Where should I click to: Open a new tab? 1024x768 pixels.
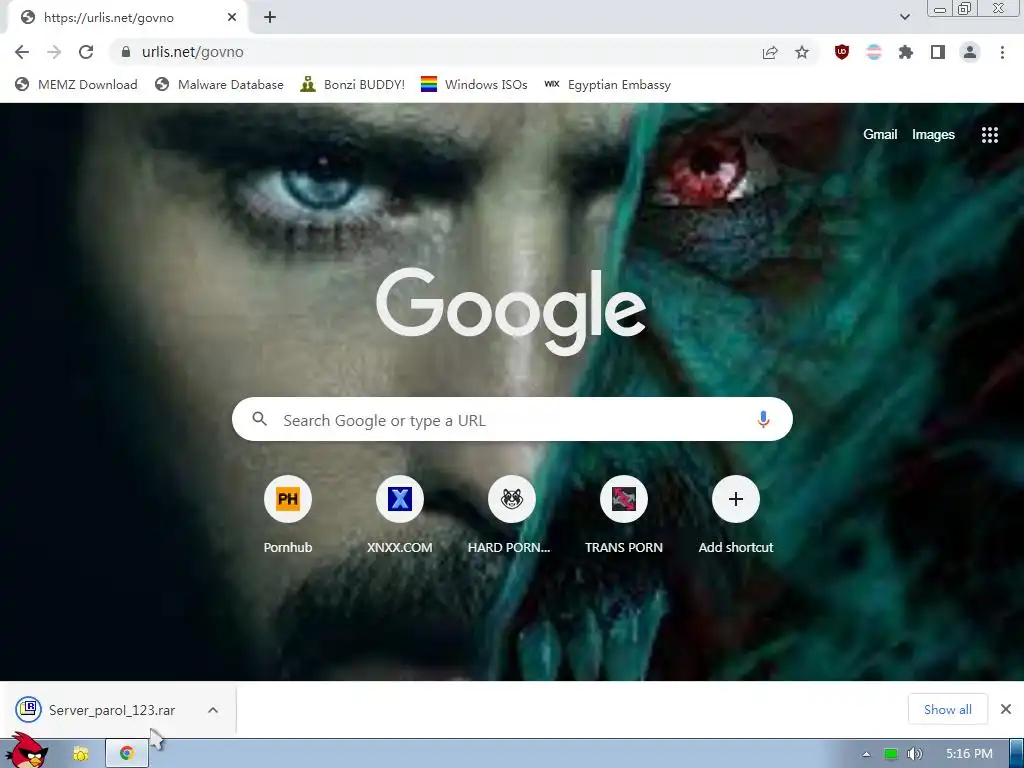point(270,18)
